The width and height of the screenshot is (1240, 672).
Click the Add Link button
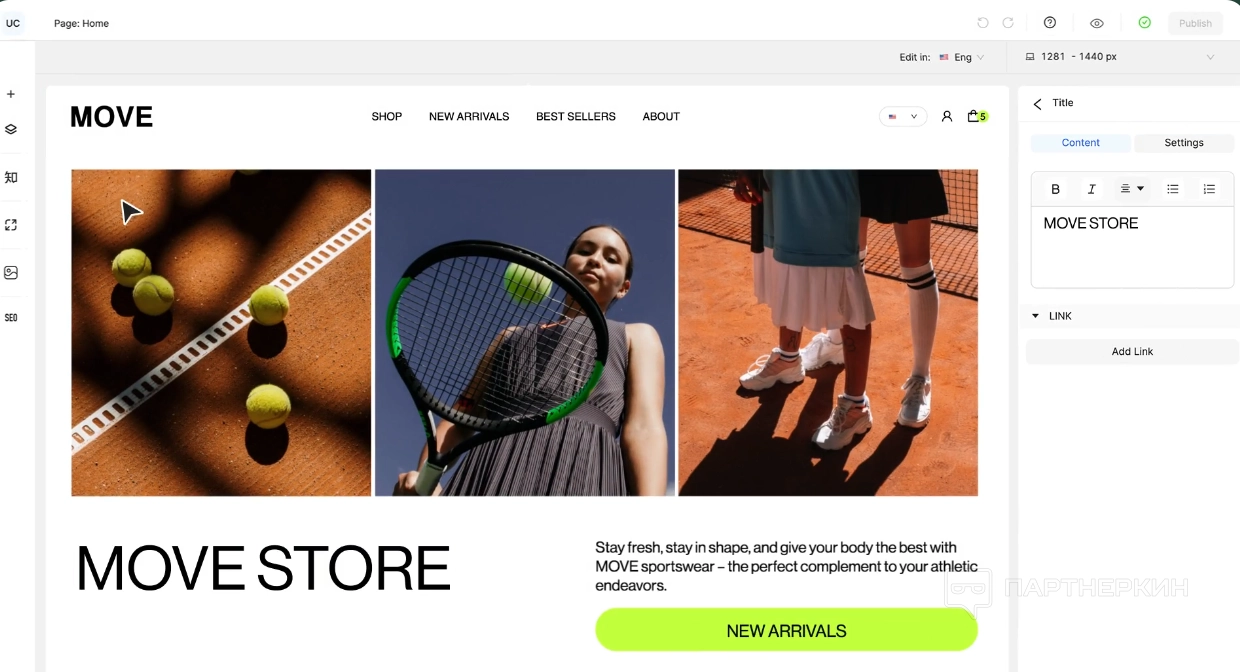tap(1133, 352)
